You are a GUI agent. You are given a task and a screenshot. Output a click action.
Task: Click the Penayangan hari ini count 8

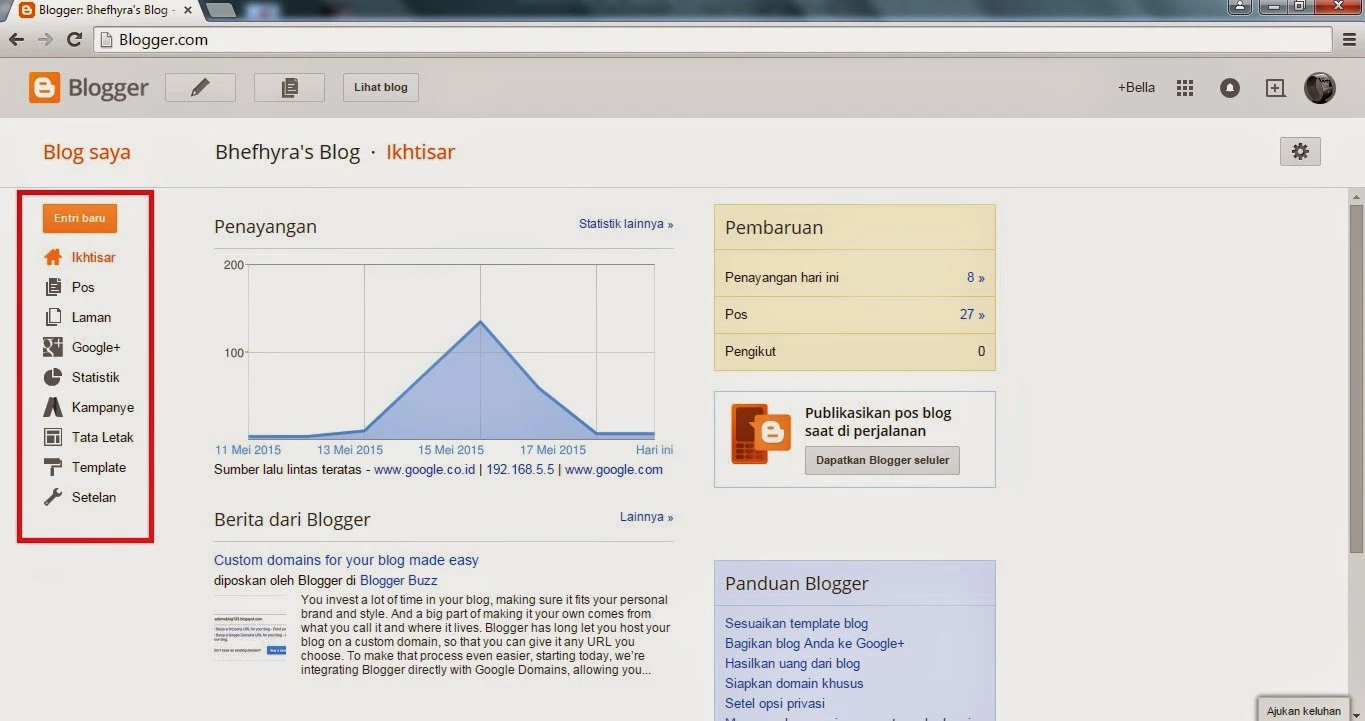coord(976,277)
